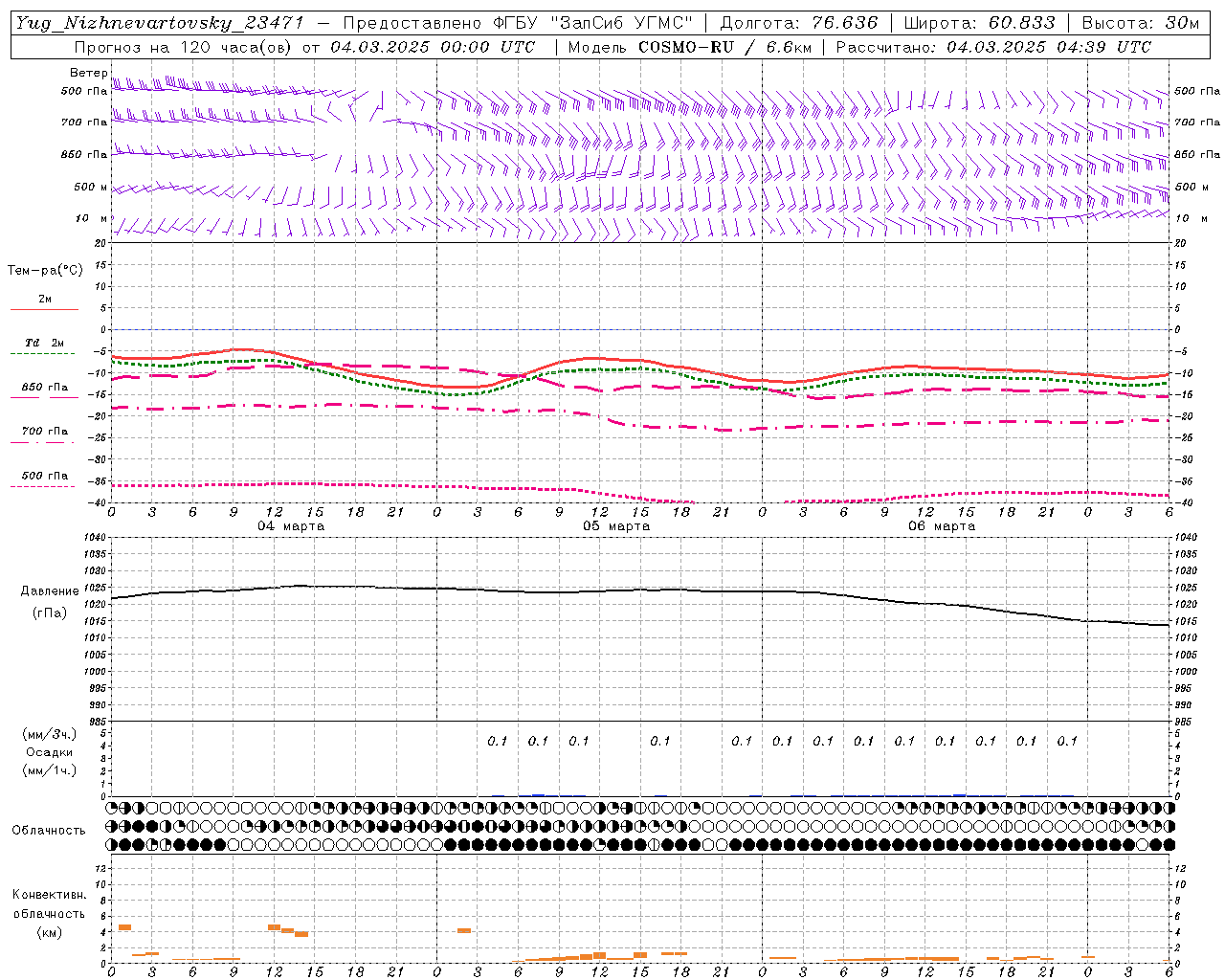Click the (гПа) unit label under Давление
This screenshot has width=1225, height=980.
50,612
